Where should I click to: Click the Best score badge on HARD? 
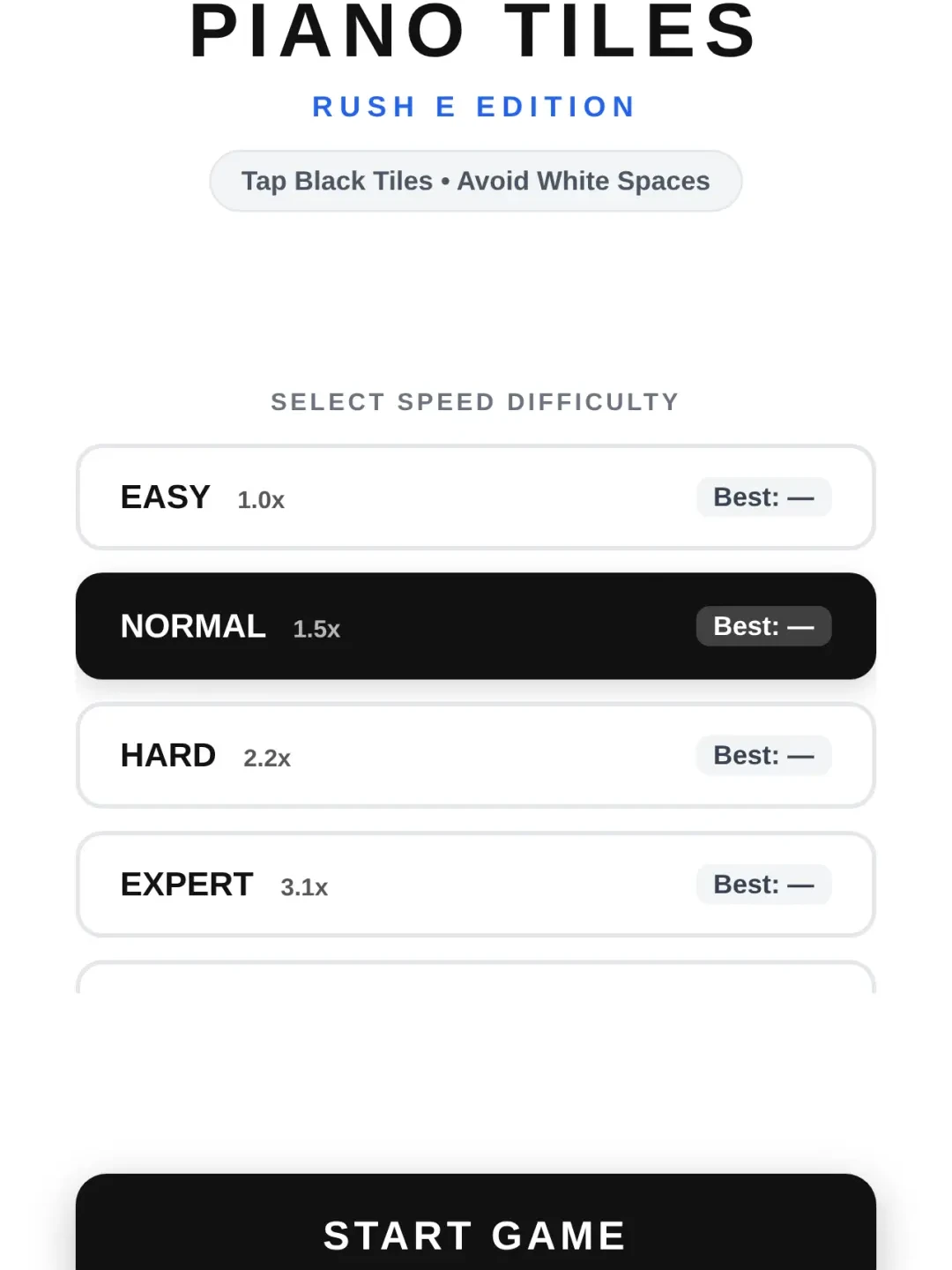coord(763,756)
